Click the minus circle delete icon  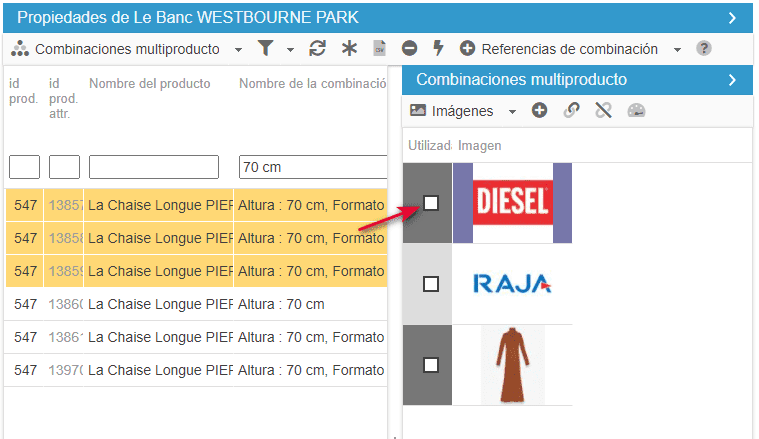click(409, 49)
